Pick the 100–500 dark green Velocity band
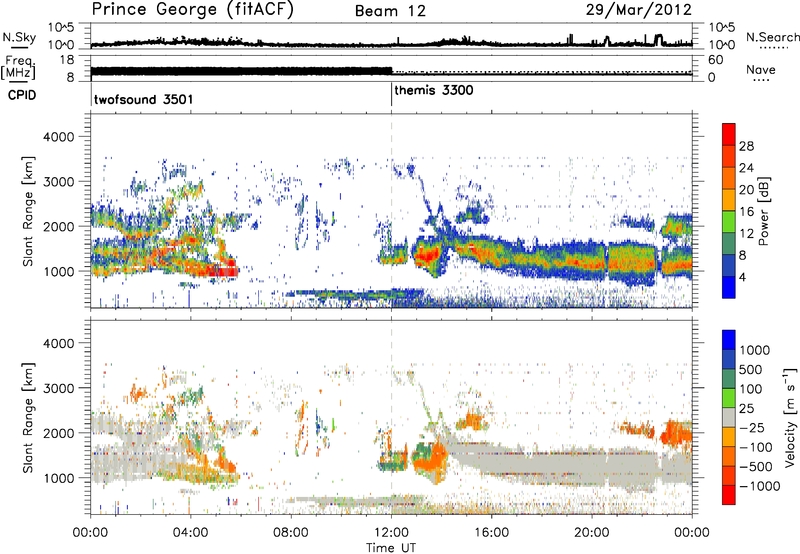Screen dimensions: 800x554 (729, 379)
